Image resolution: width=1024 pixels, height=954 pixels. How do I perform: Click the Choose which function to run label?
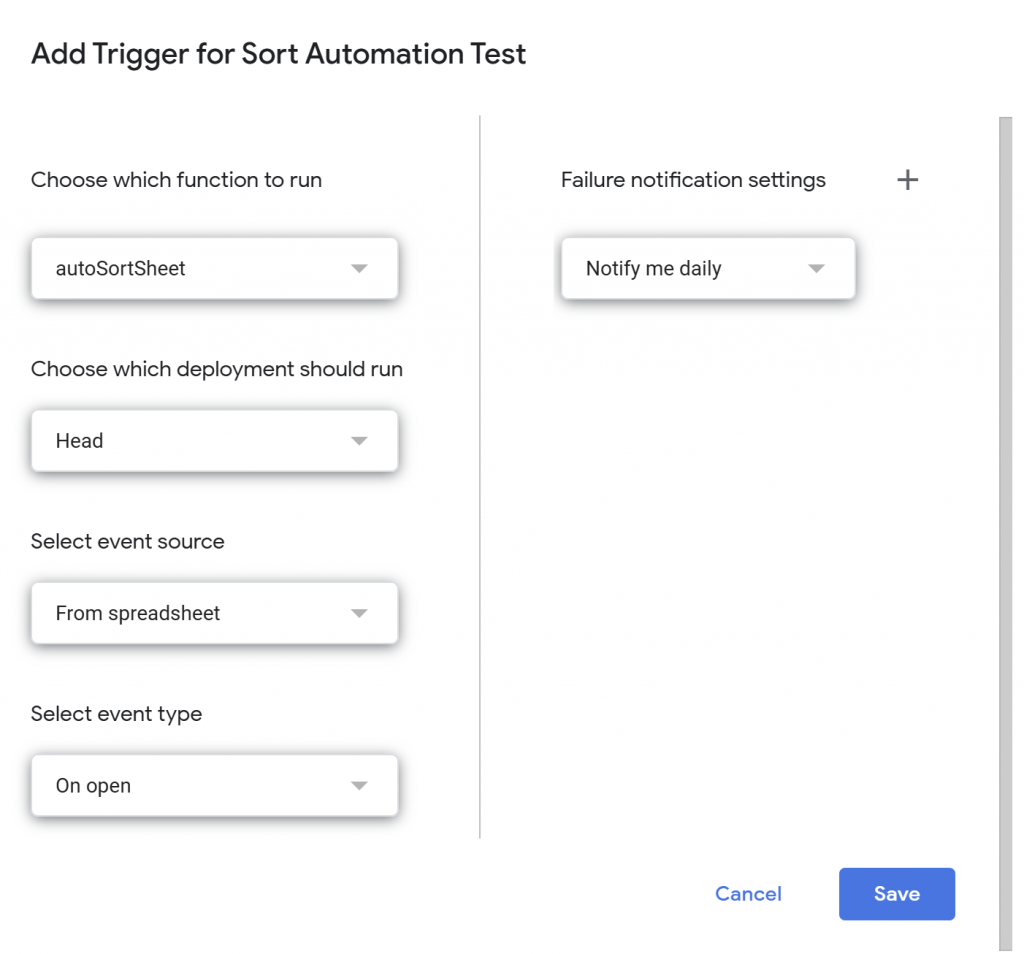tap(176, 180)
